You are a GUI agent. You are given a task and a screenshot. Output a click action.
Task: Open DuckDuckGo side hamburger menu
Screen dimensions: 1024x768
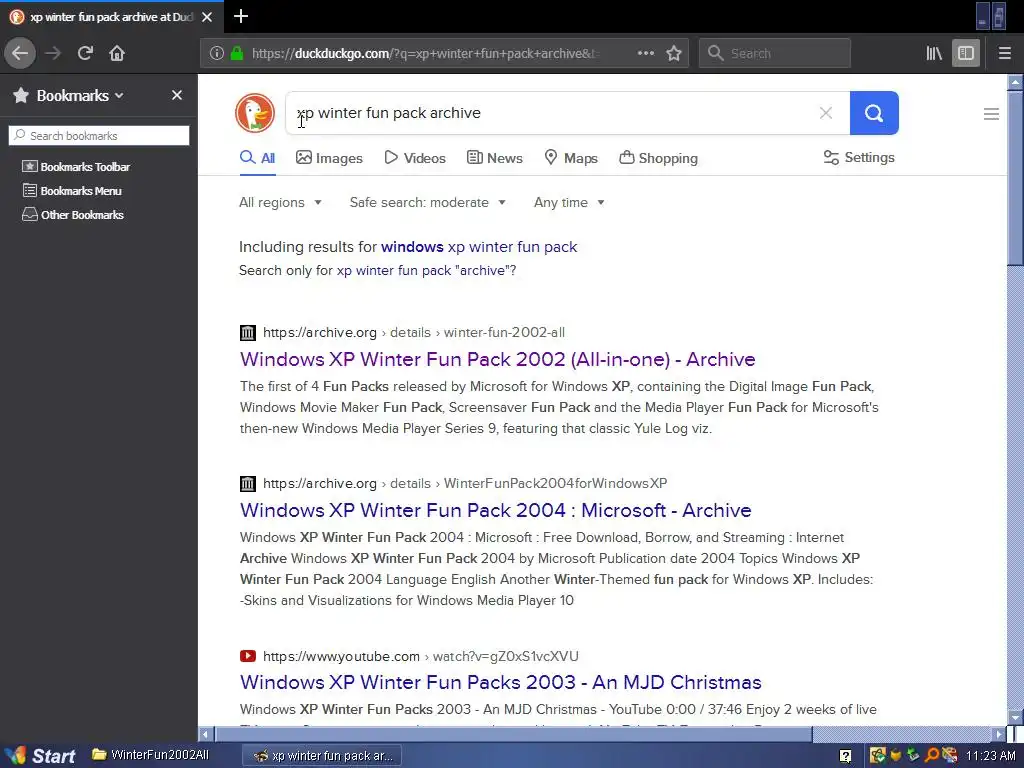[991, 114]
